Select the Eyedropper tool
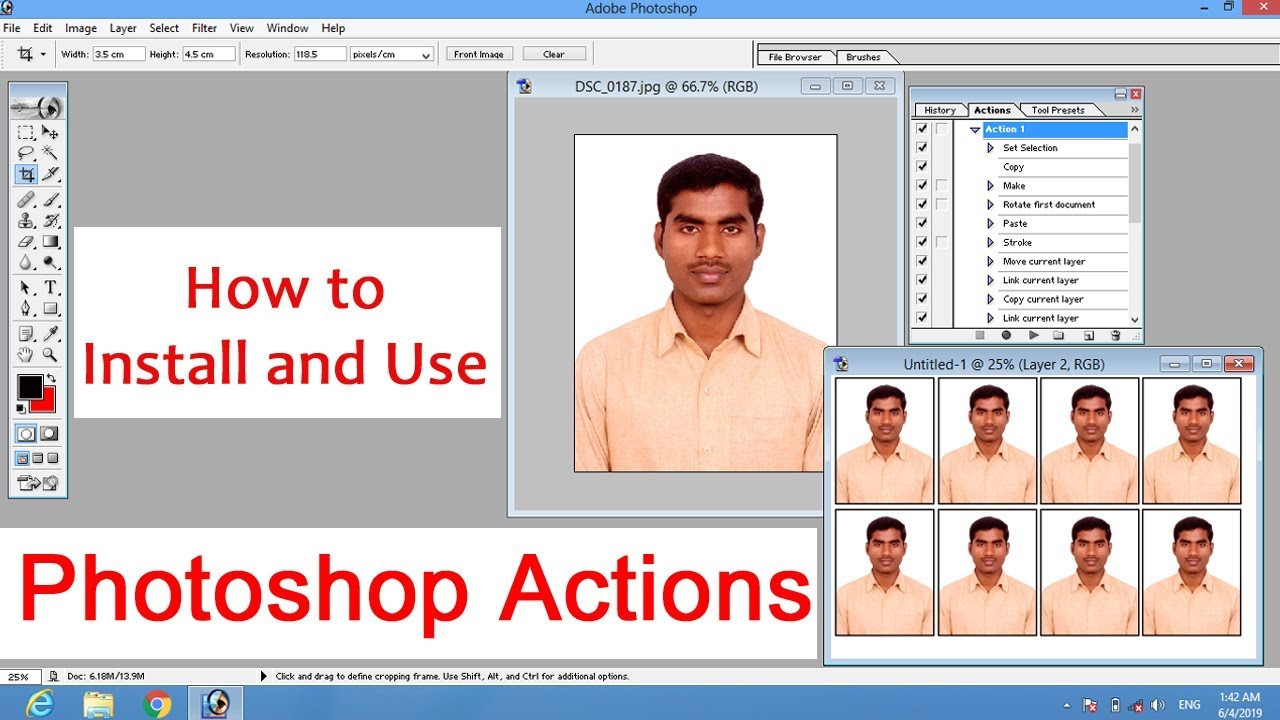 [50, 334]
